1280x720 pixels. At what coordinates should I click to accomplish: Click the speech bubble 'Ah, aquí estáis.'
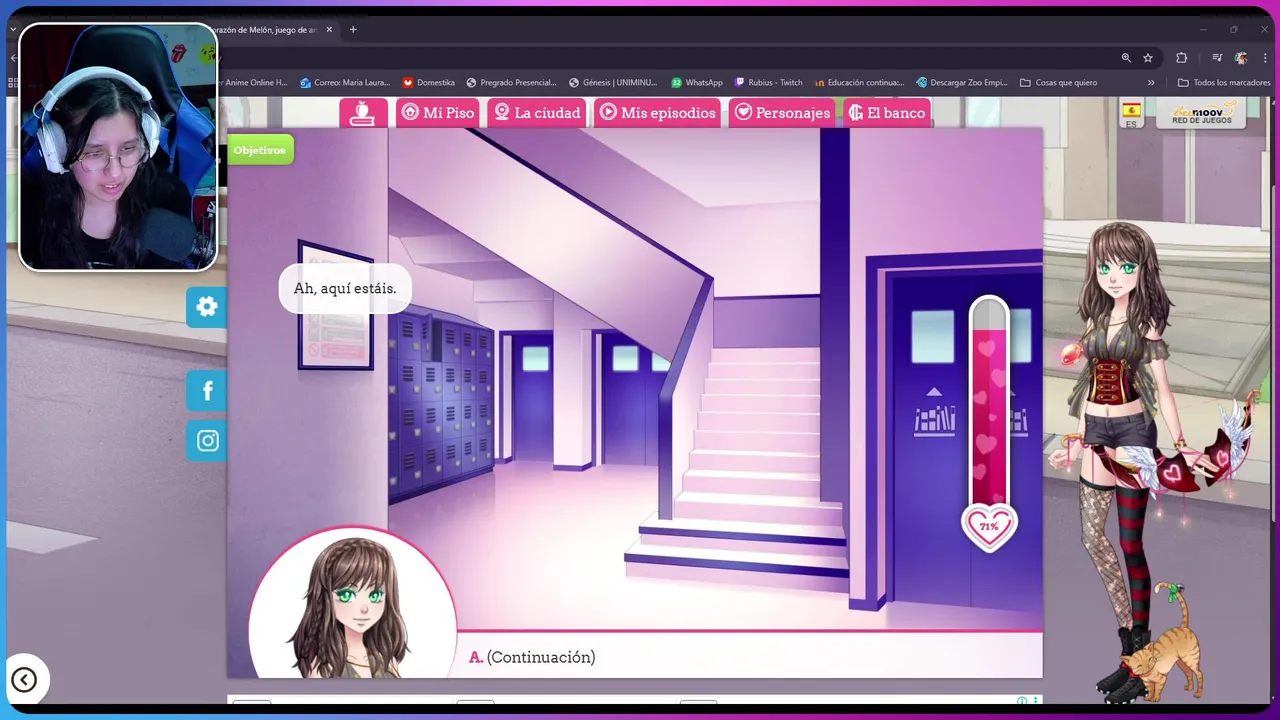click(x=345, y=288)
